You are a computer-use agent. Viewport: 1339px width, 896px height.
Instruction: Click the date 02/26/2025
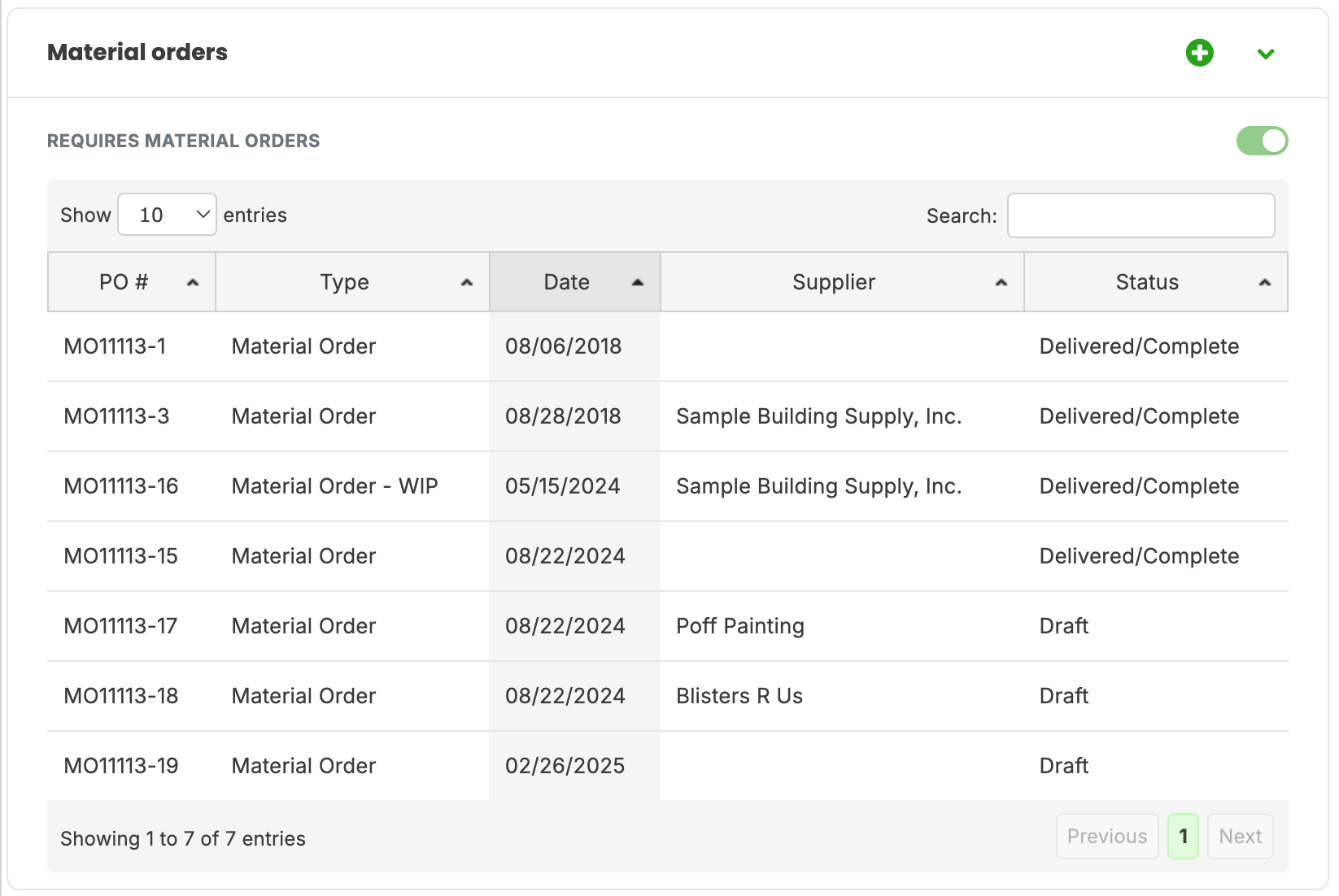[565, 767]
